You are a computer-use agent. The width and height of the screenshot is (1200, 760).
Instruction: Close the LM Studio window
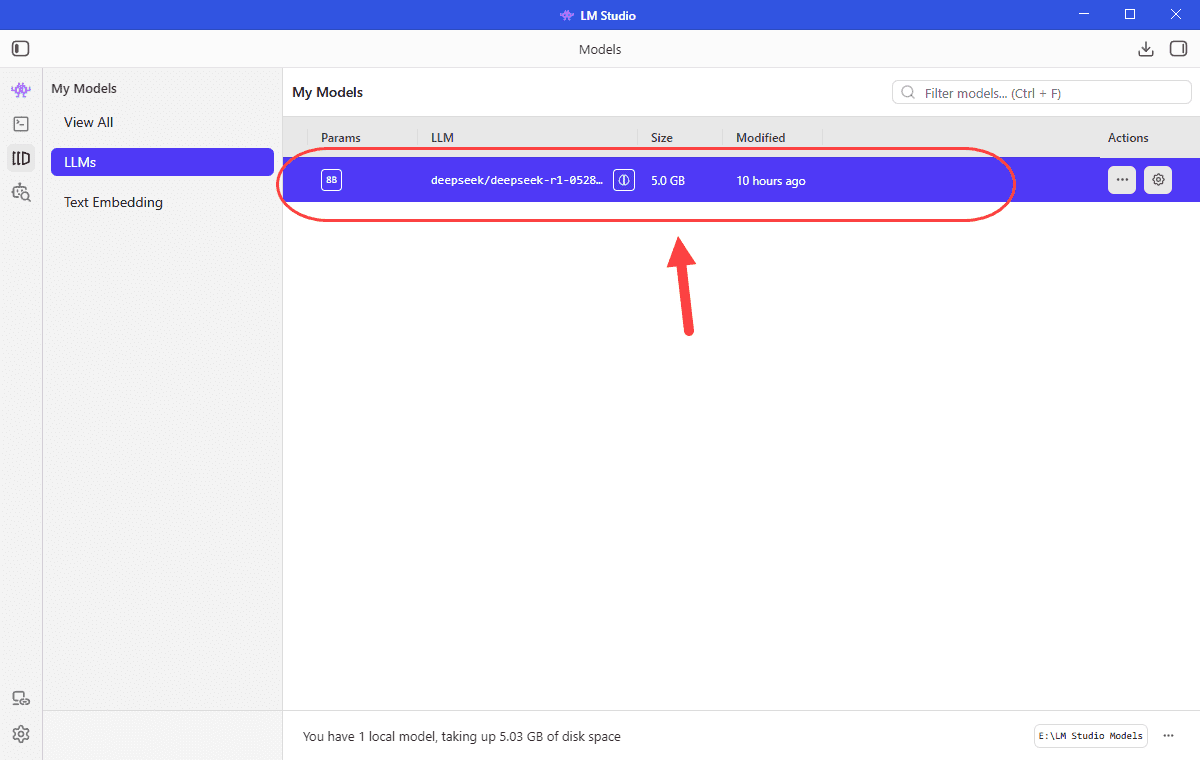pos(1176,14)
